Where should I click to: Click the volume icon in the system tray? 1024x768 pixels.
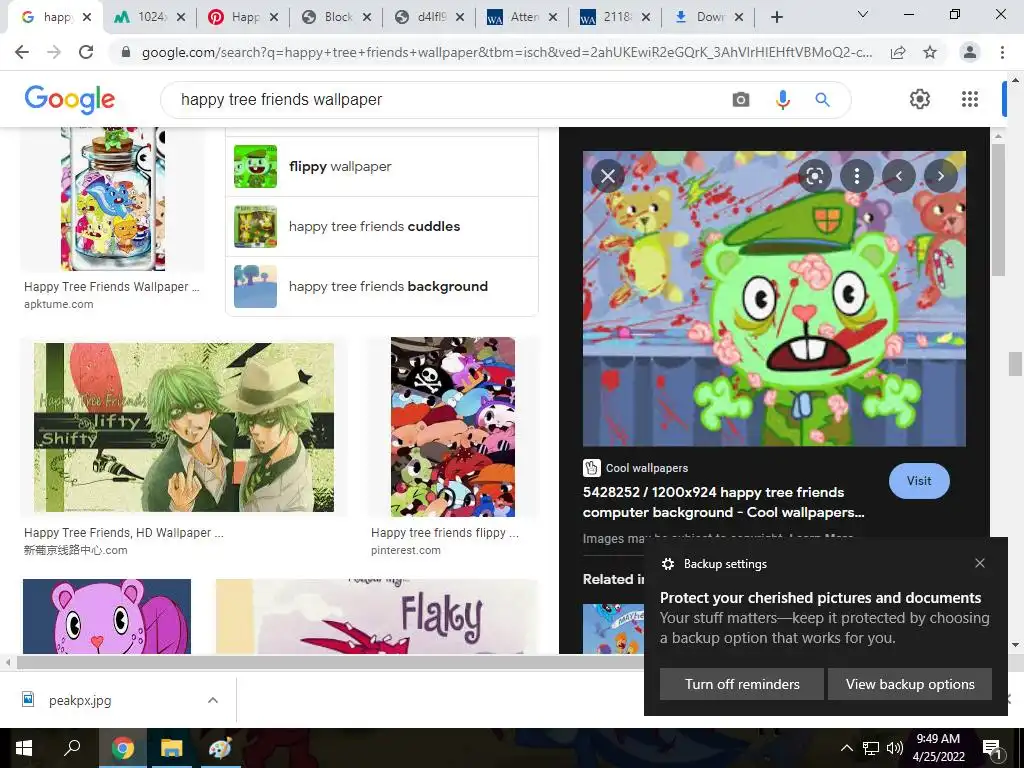pos(894,748)
